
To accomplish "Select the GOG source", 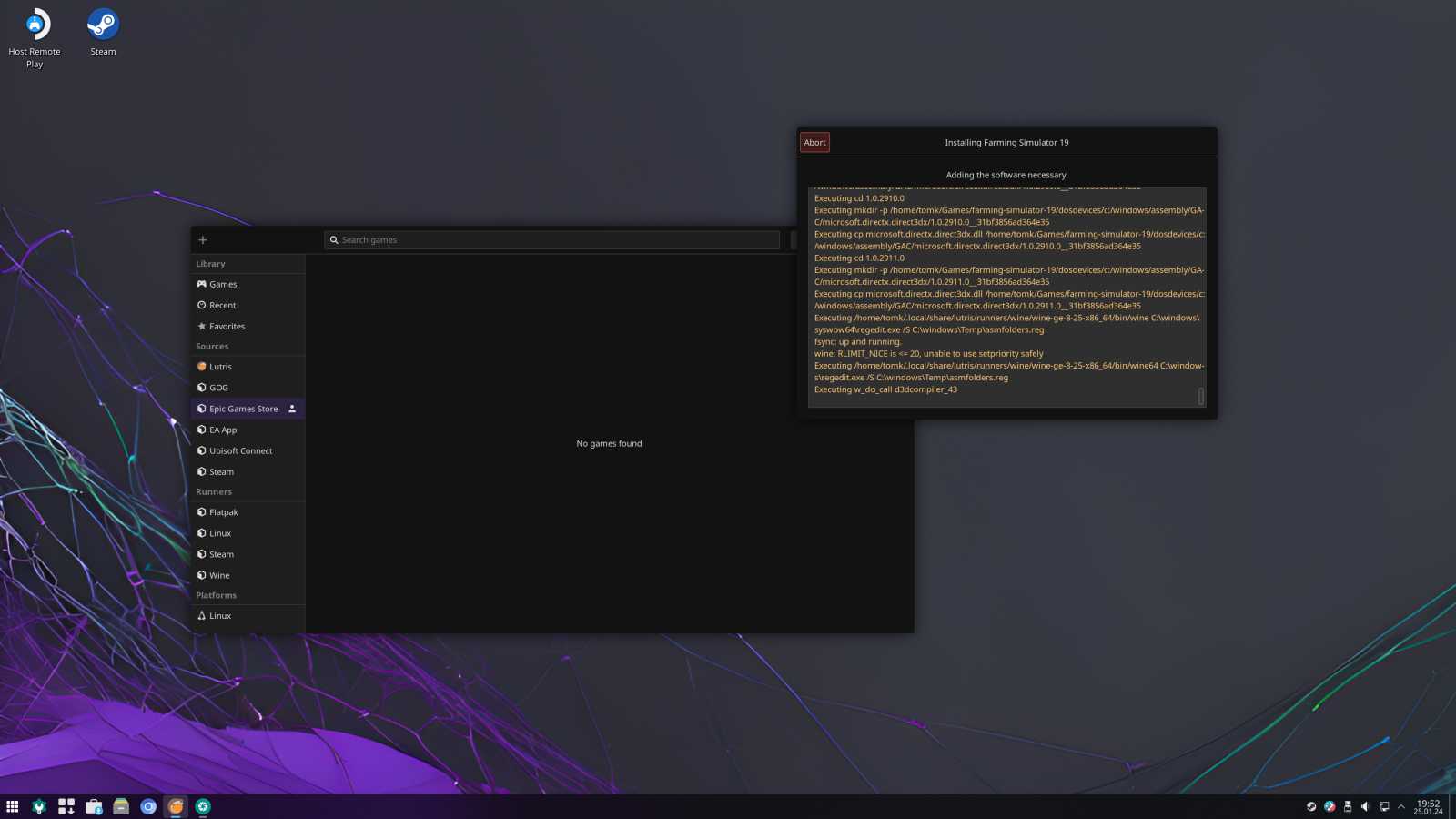I will 248,388.
